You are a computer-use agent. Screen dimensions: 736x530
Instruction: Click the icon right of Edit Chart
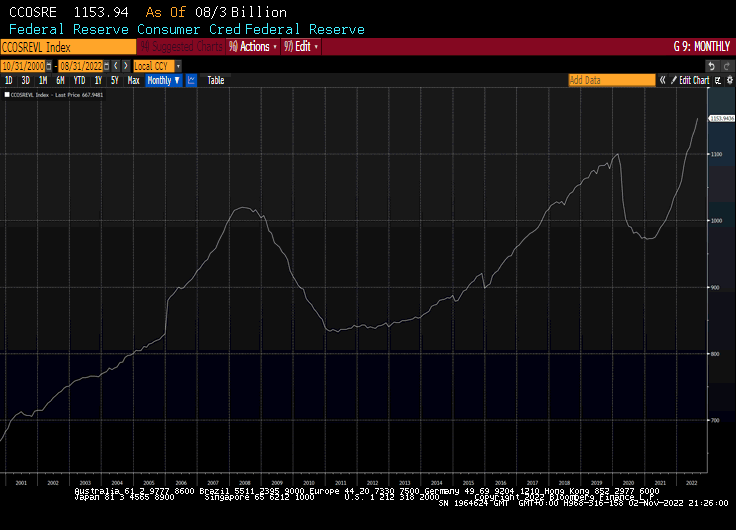(716, 80)
